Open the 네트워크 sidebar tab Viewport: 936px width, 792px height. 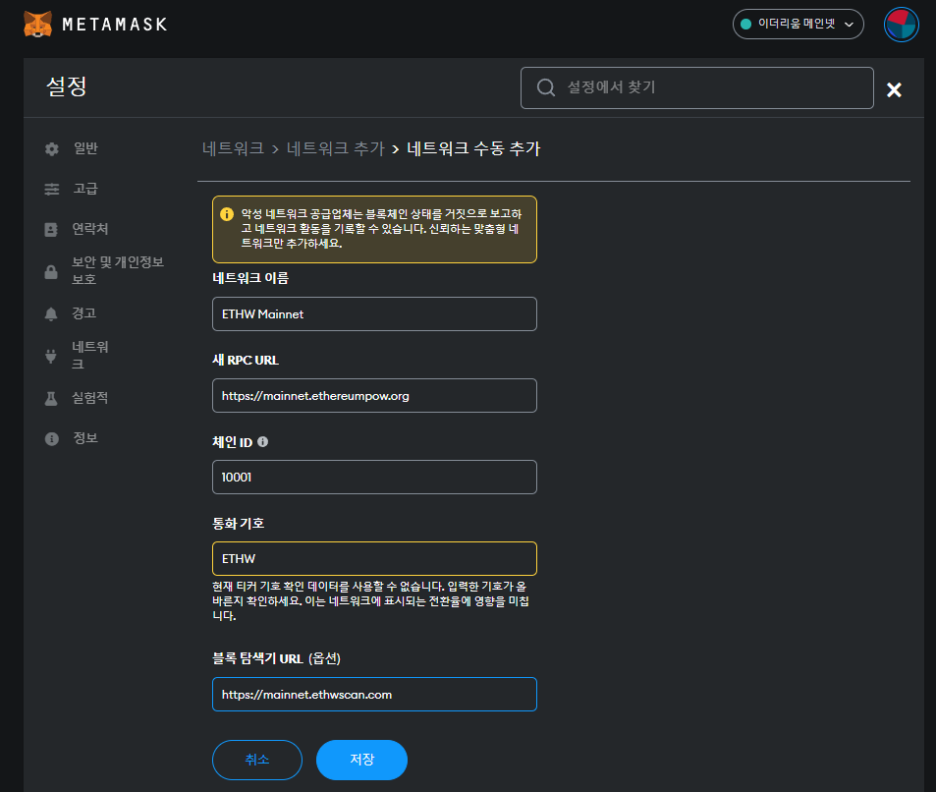pos(90,355)
